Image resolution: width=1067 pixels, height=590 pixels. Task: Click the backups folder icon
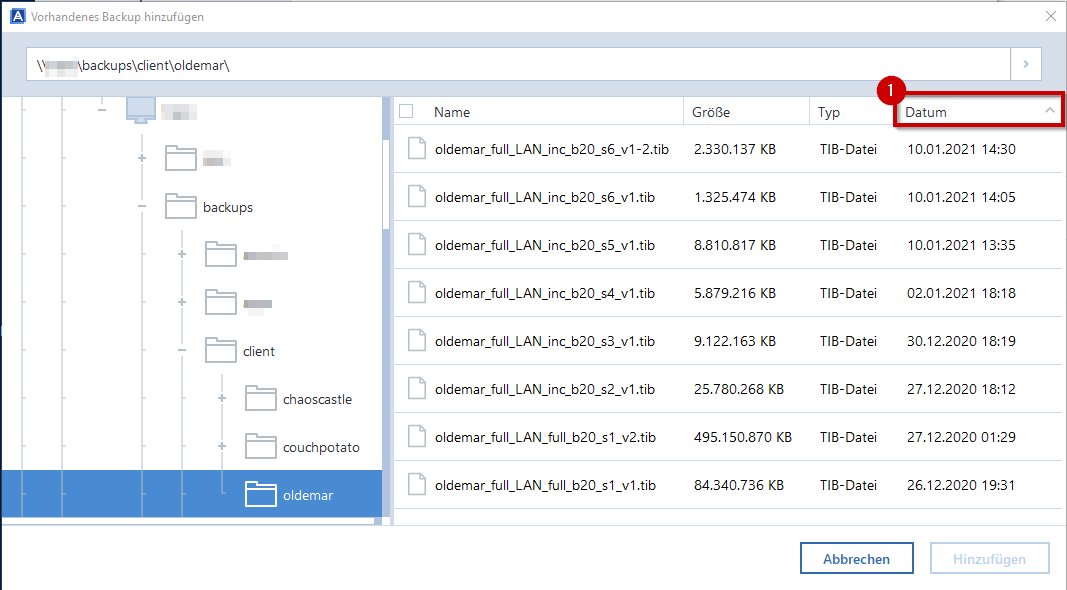click(x=180, y=207)
